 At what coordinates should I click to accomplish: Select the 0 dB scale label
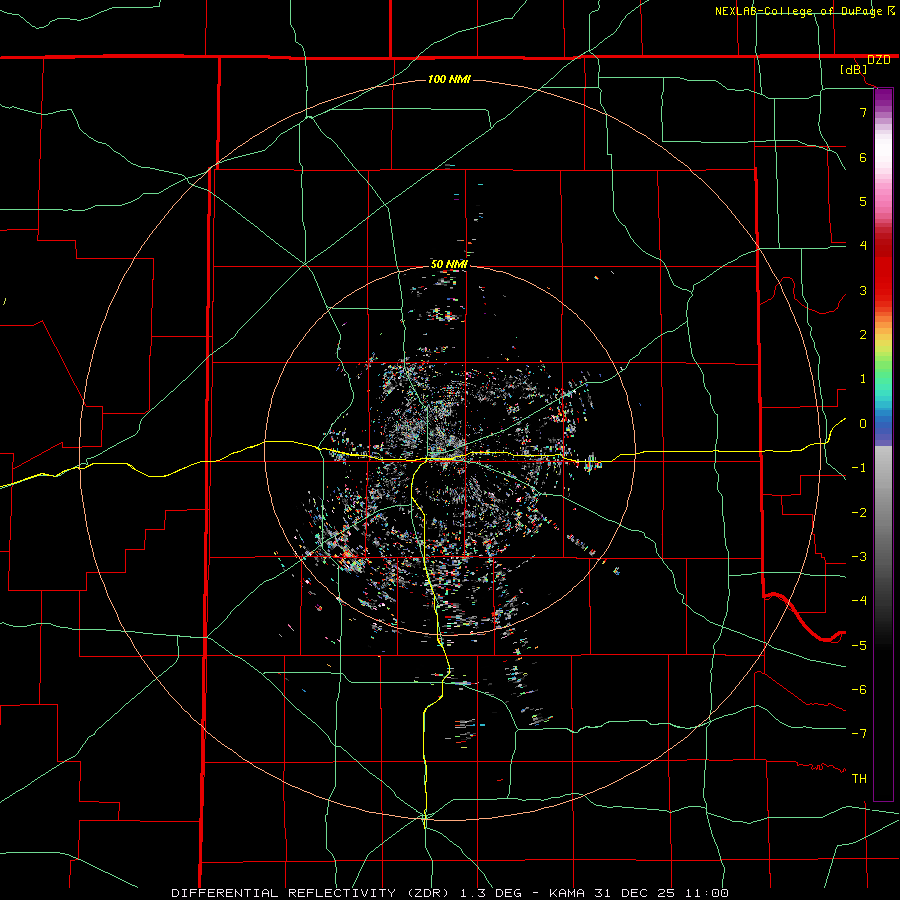[x=863, y=424]
